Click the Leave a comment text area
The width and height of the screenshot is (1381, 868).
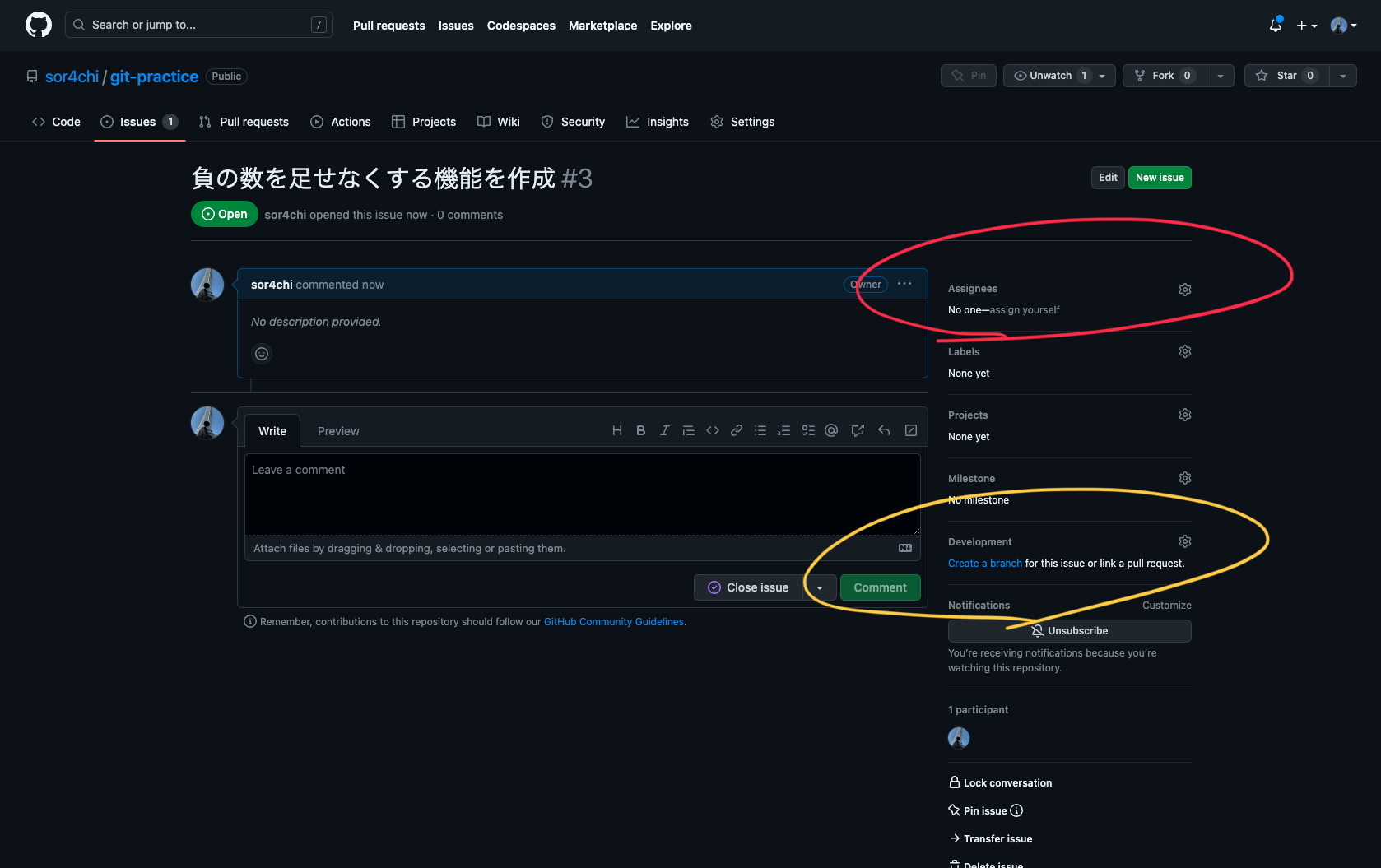point(582,494)
